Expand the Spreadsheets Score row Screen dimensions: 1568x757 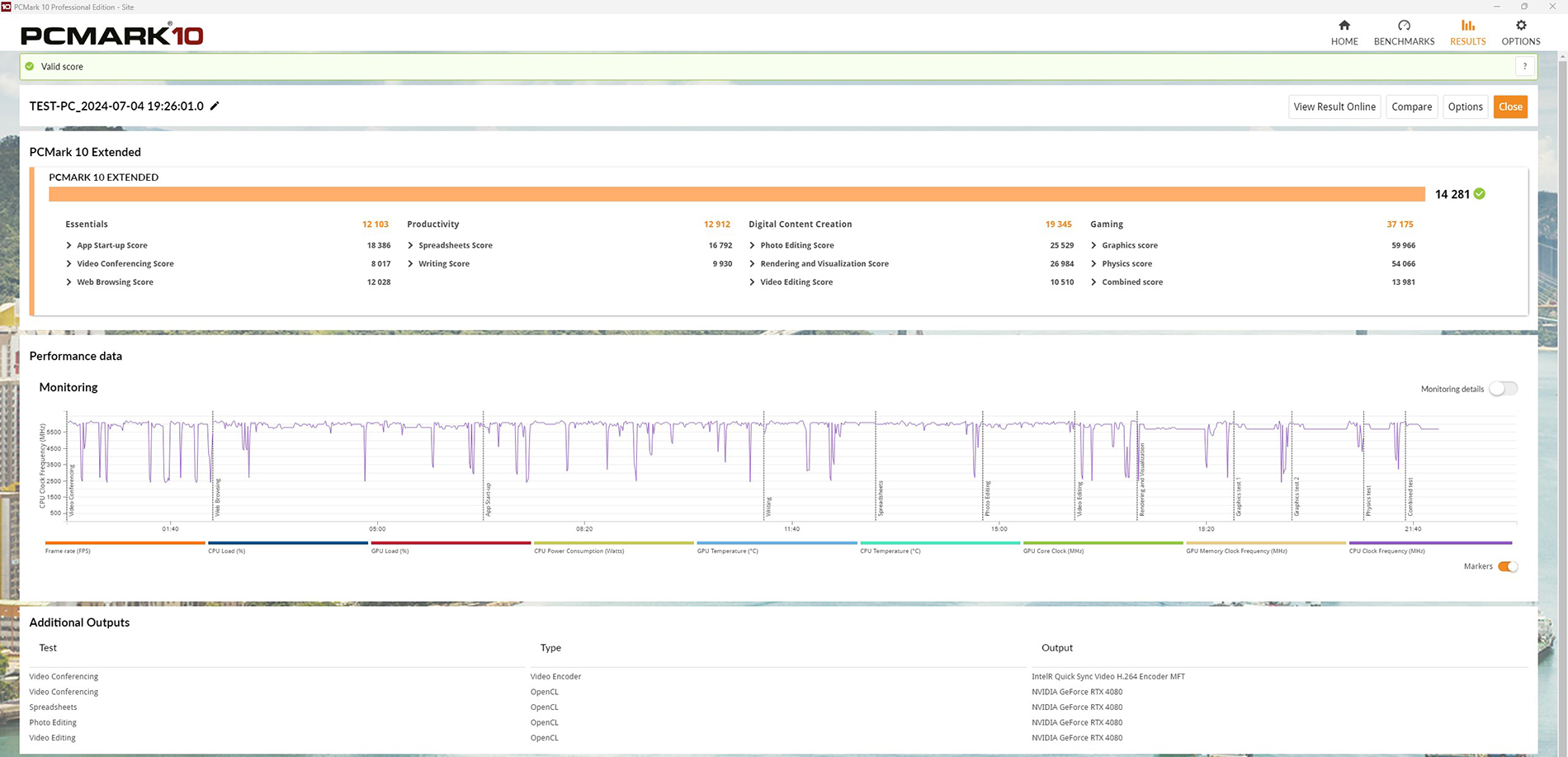click(x=410, y=245)
